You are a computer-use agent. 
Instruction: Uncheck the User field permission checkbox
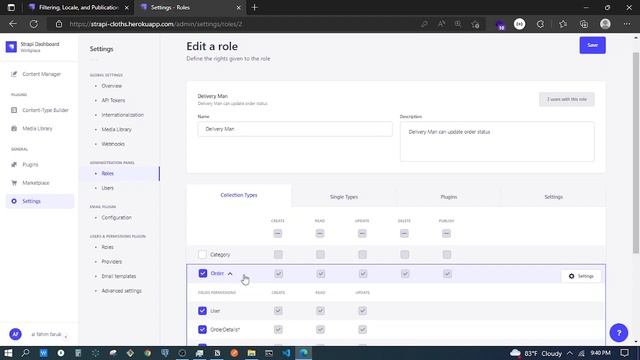[x=202, y=311]
